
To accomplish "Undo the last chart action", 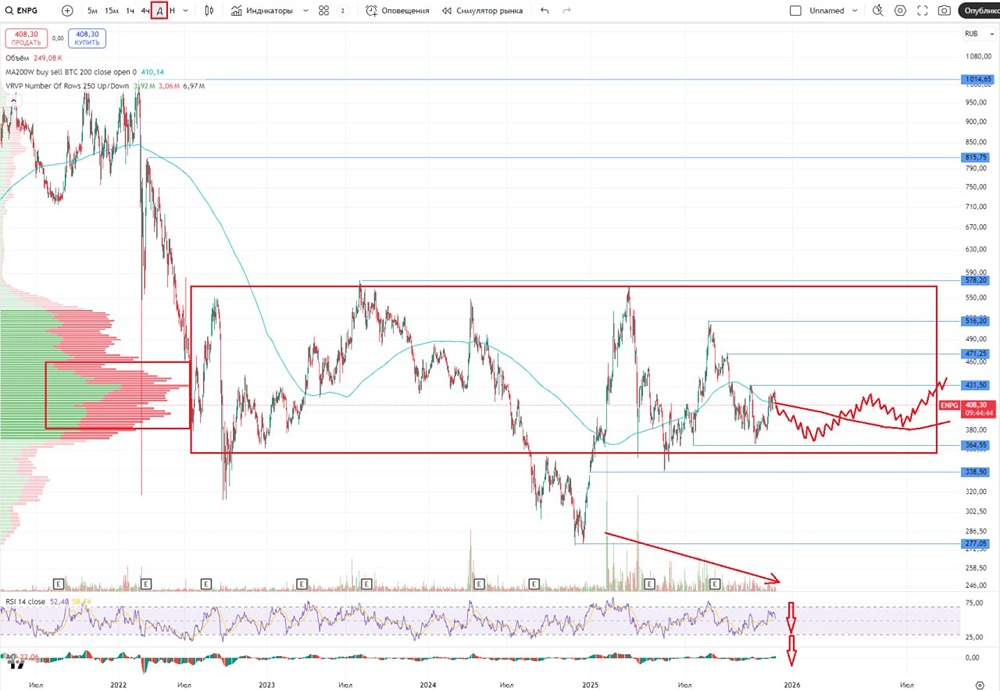I will click(x=544, y=10).
